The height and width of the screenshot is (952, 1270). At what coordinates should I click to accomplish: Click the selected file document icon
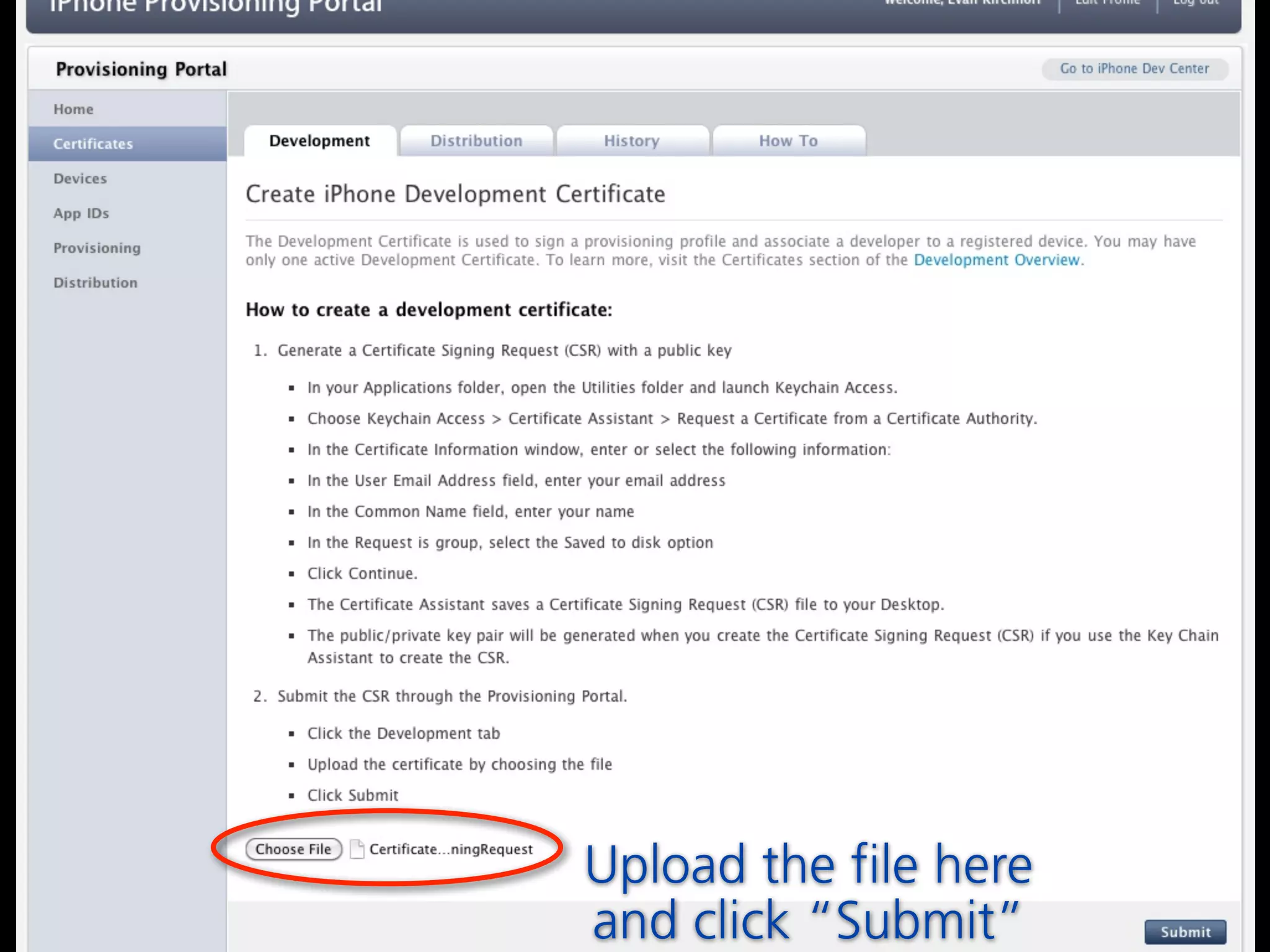coord(357,849)
